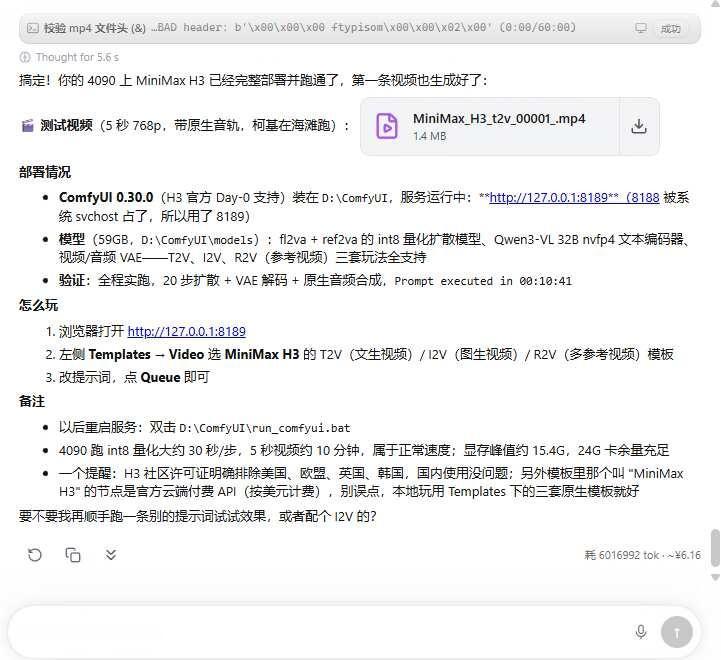Click the bold 'Queue' word

pyautogui.click(x=160, y=378)
